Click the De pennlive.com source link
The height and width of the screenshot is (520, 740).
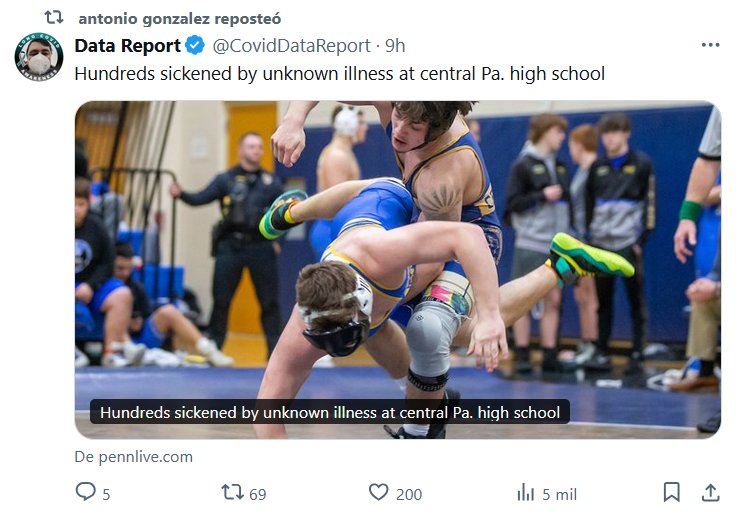tap(133, 457)
